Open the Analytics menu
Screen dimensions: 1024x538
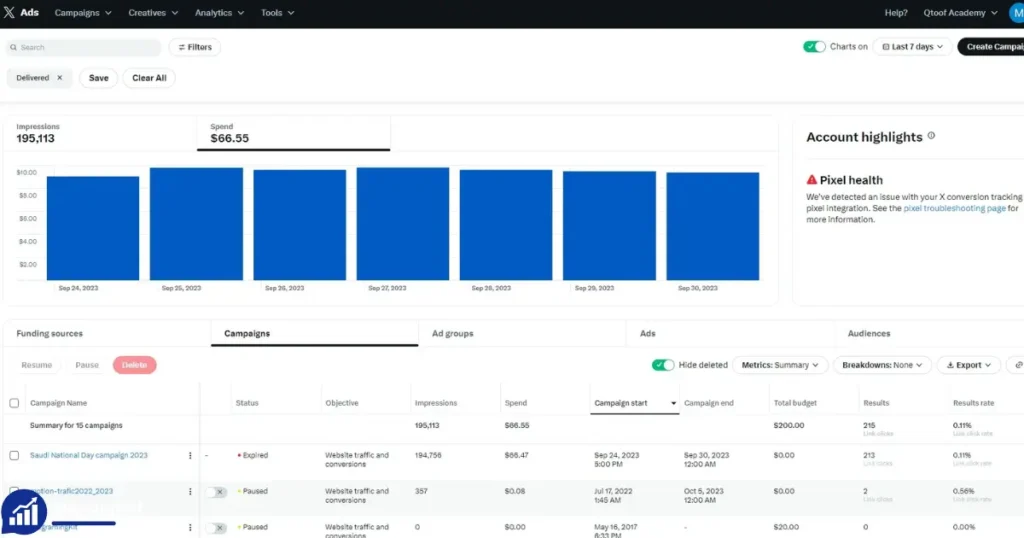(219, 12)
